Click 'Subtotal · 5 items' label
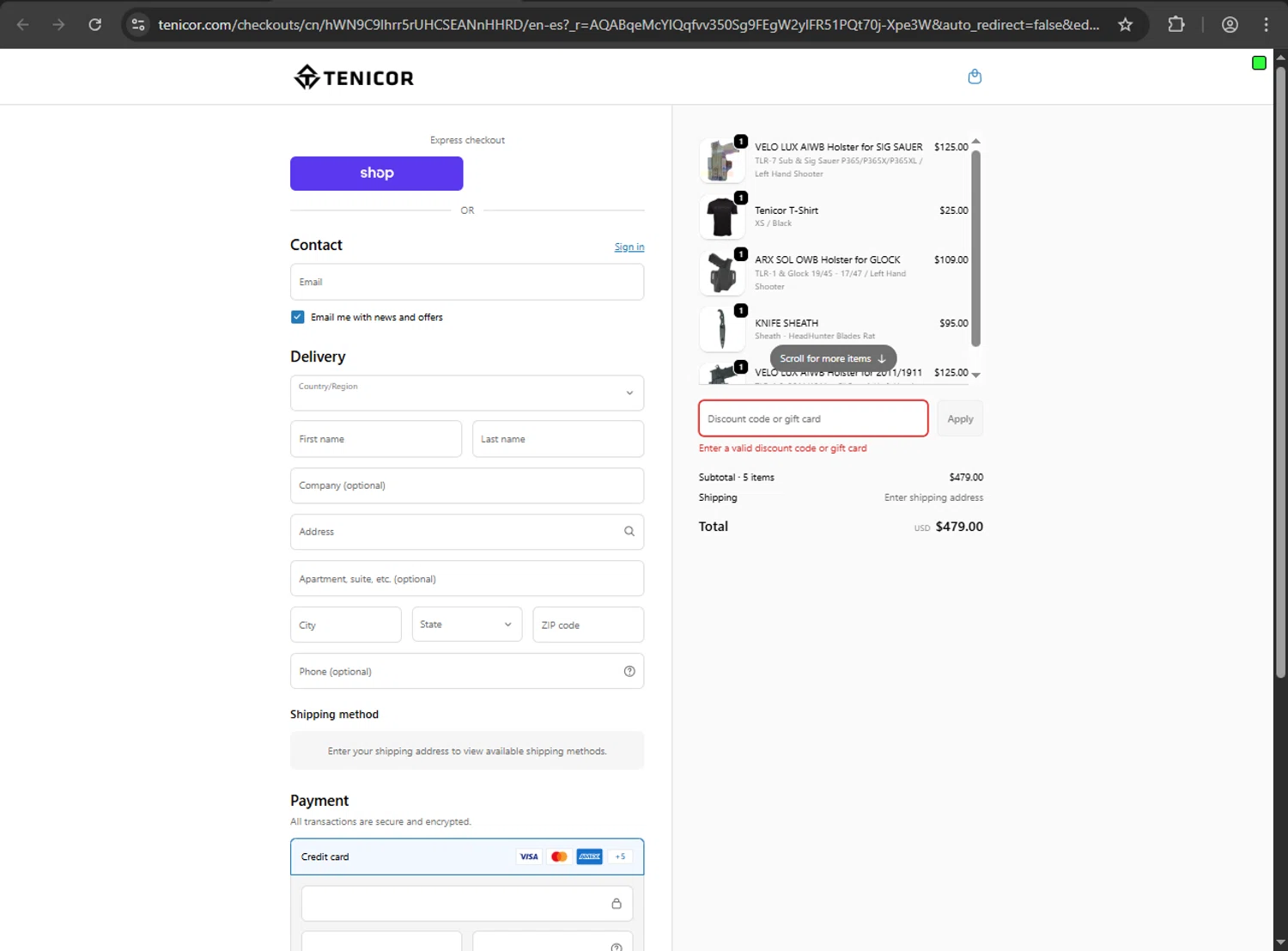The width and height of the screenshot is (1288, 951). [737, 477]
